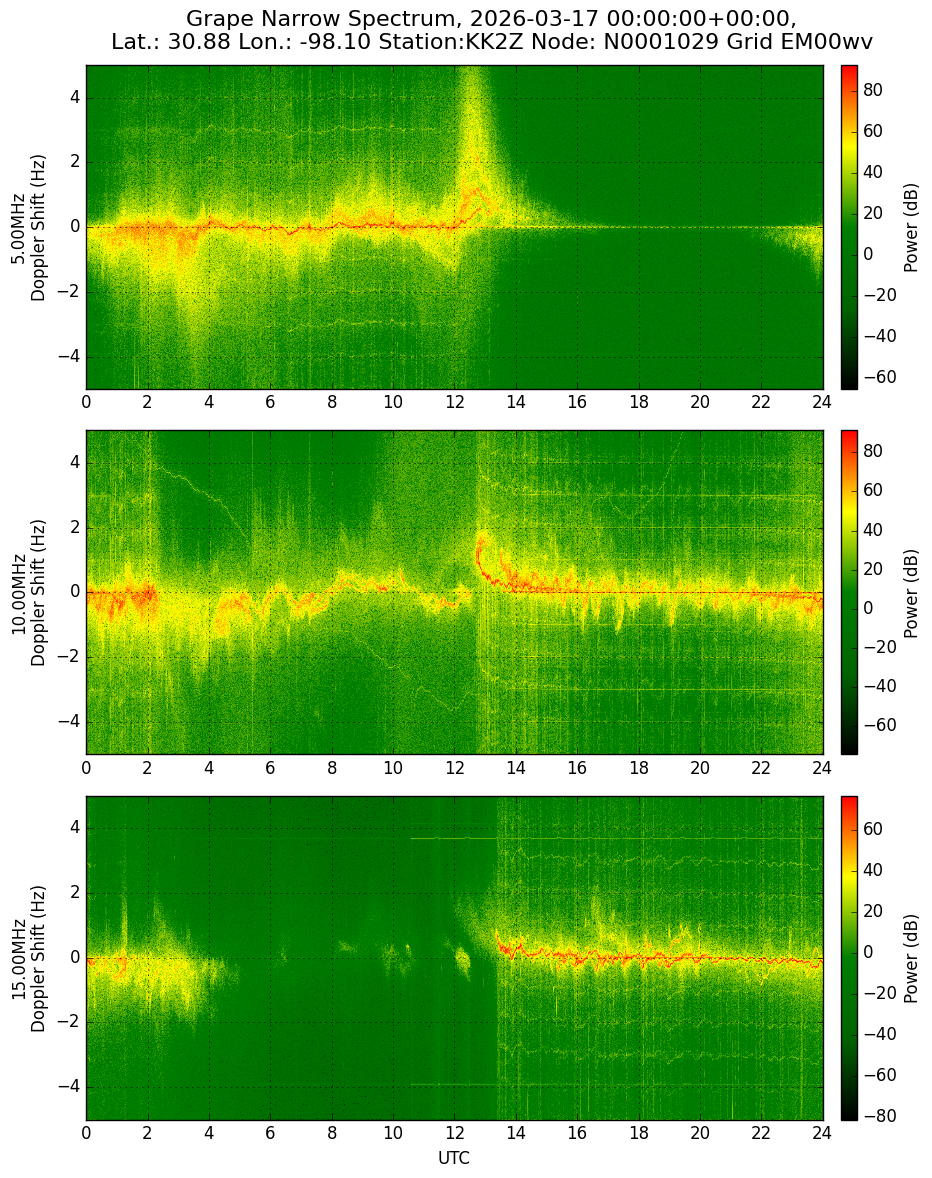Click the Power (dB) label on the top colorbar
Viewport: 932px width, 1178px height.
click(910, 228)
